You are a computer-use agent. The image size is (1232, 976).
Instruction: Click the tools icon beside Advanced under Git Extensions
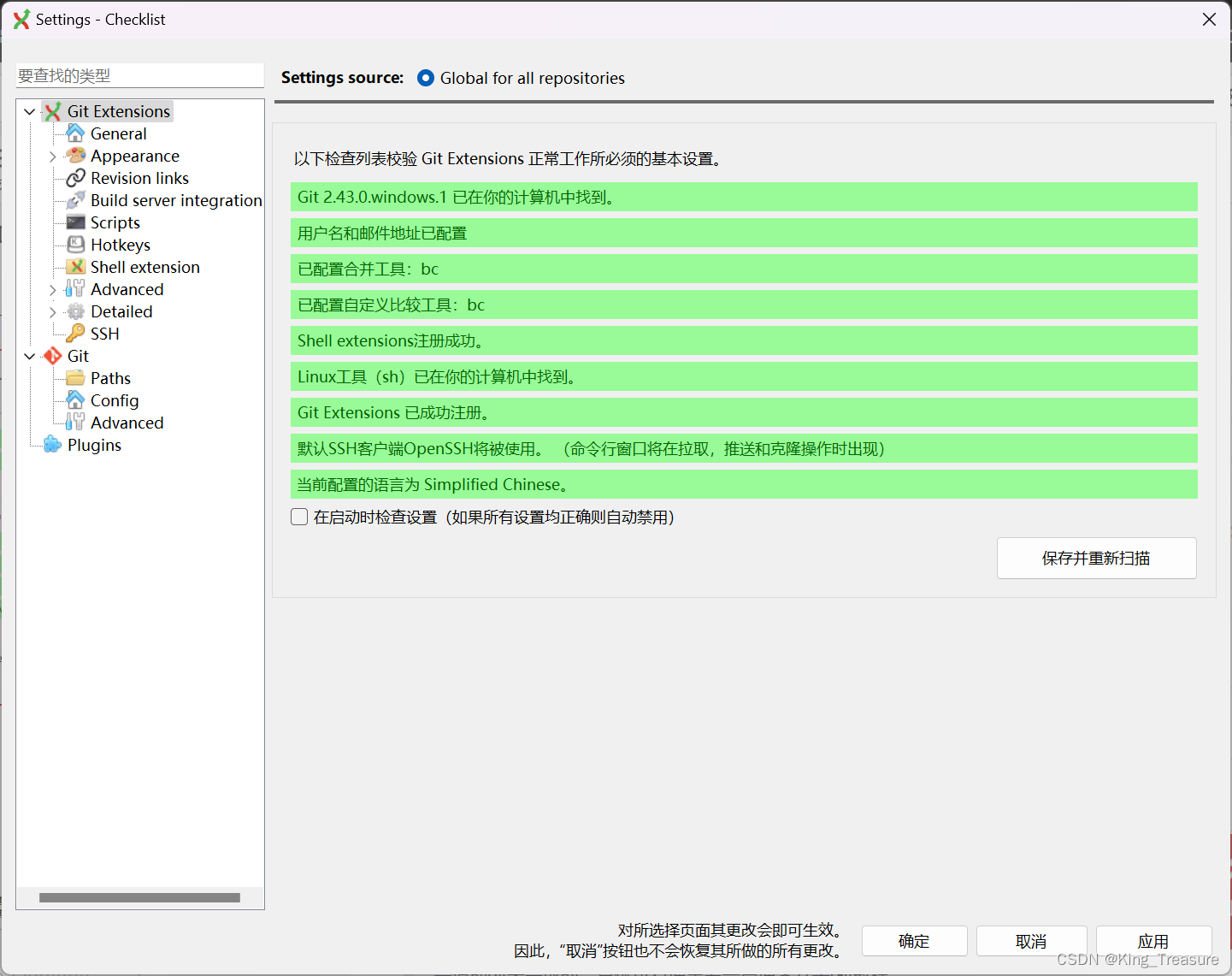(x=75, y=289)
